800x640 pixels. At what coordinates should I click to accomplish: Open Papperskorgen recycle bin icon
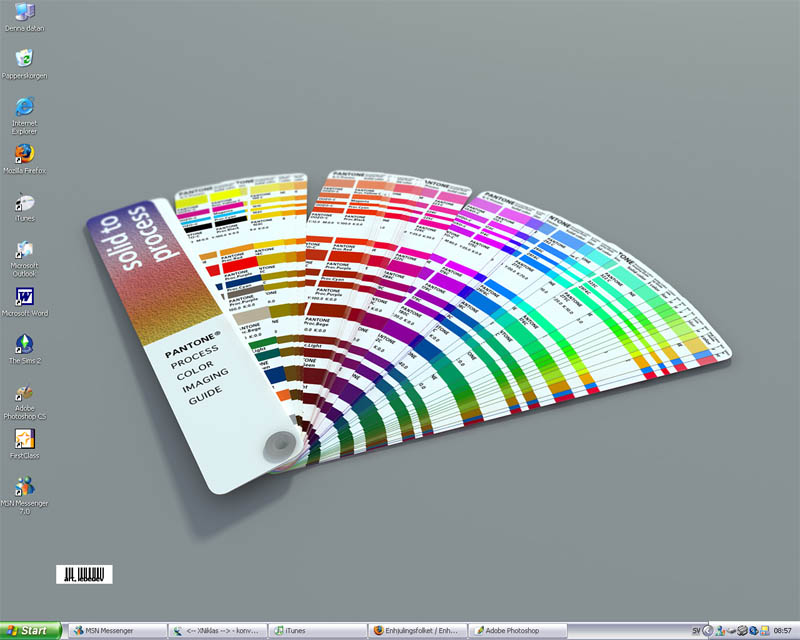coord(24,64)
